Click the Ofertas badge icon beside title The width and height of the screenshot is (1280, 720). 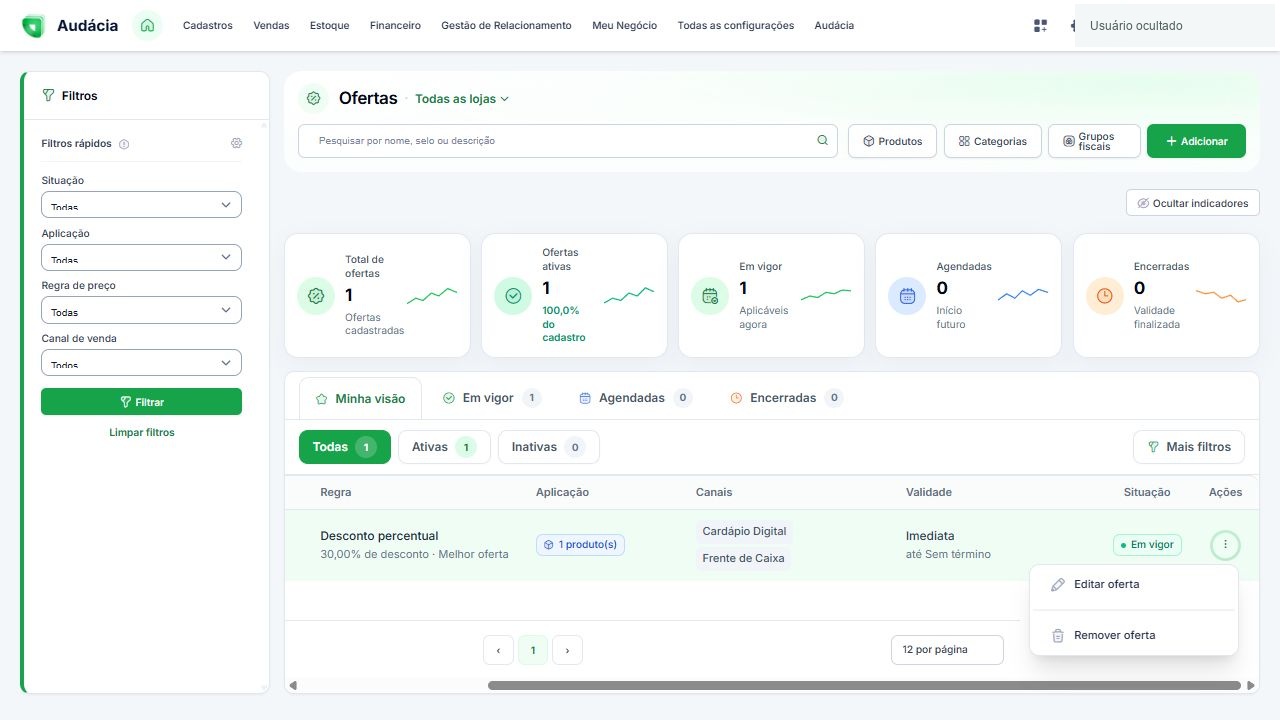(314, 98)
